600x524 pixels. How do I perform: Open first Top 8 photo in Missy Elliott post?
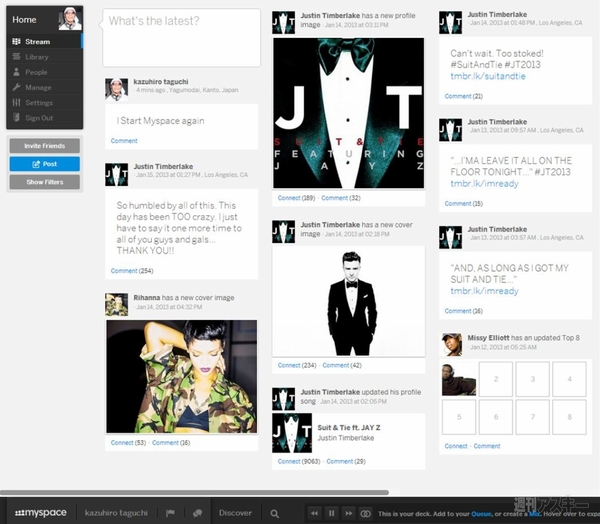pyautogui.click(x=459, y=379)
